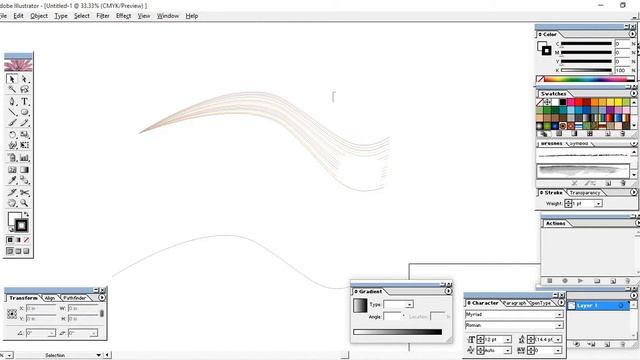Begin recording in Actions panel
The height and width of the screenshot is (360, 640).
[565, 281]
